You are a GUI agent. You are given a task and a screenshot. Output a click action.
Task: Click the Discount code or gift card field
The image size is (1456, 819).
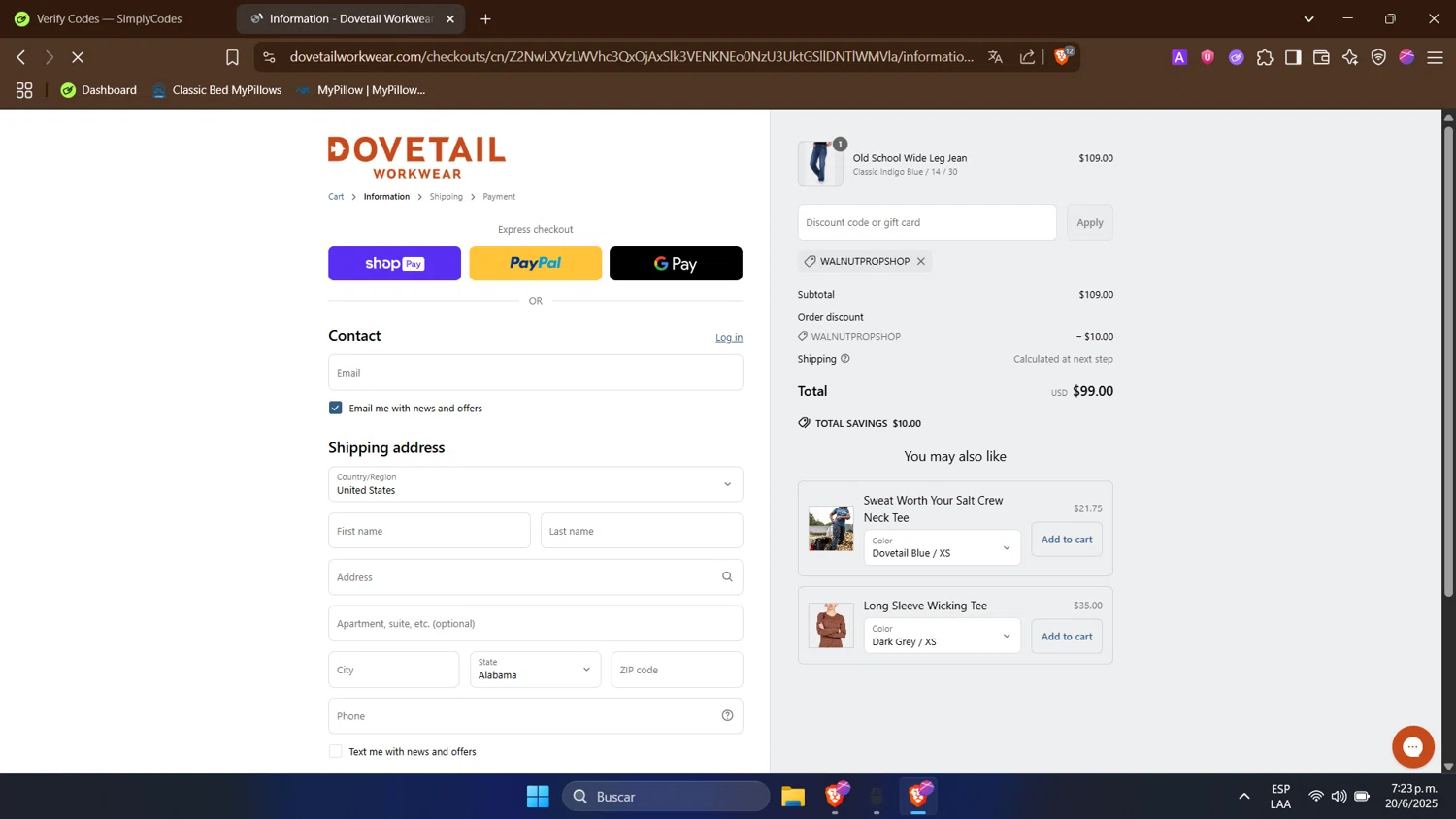926,222
